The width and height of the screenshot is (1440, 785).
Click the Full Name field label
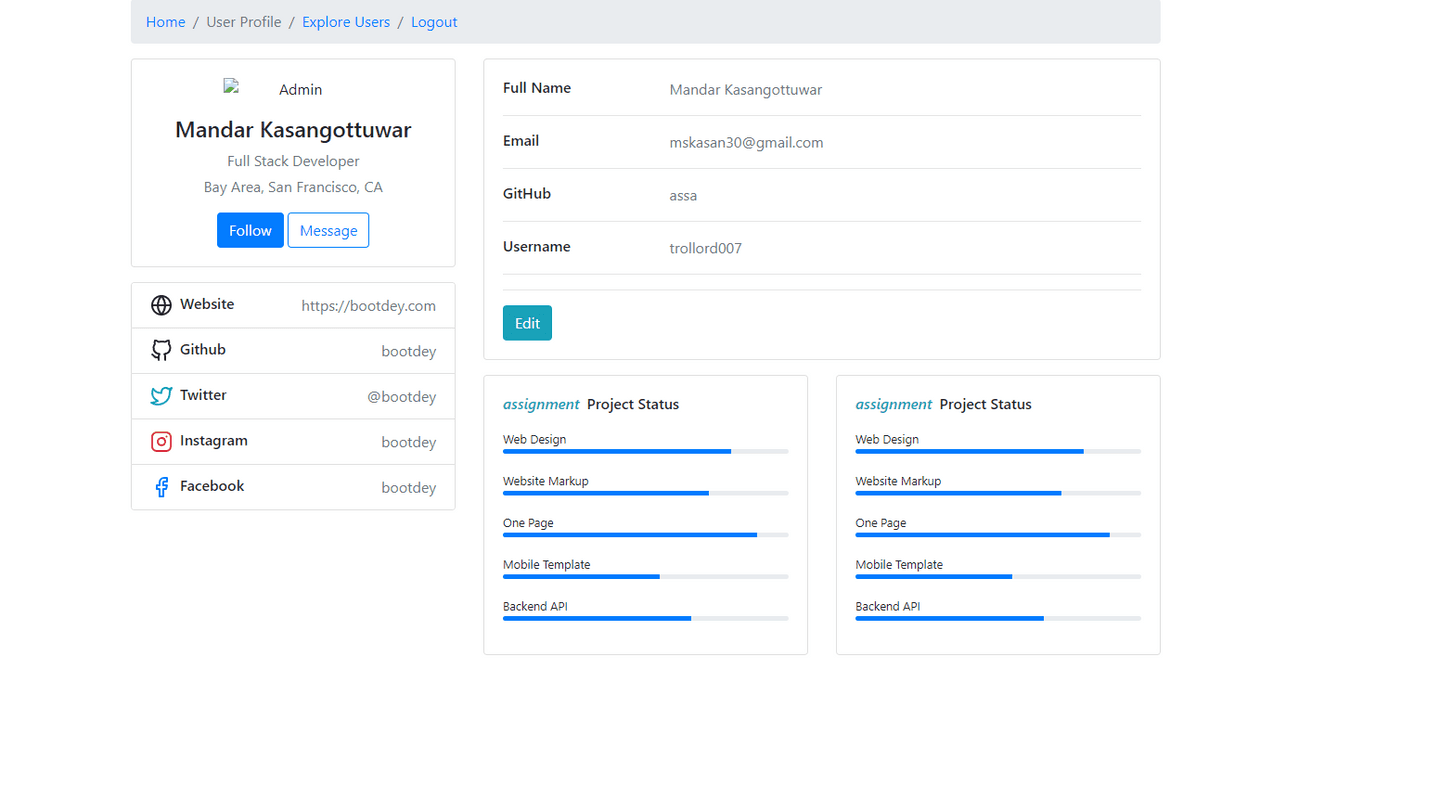pyautogui.click(x=537, y=88)
